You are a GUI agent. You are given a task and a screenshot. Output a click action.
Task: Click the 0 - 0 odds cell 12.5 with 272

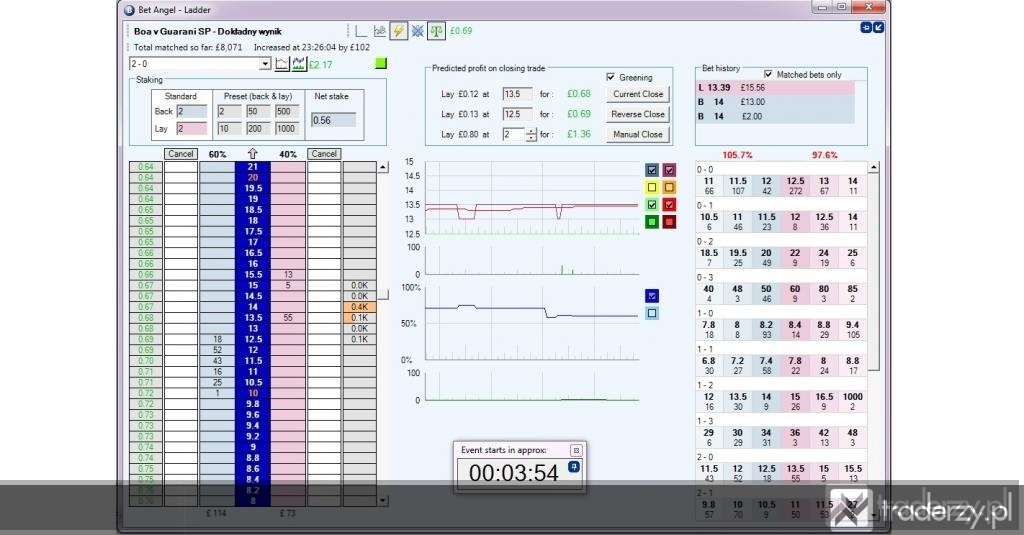(x=795, y=186)
